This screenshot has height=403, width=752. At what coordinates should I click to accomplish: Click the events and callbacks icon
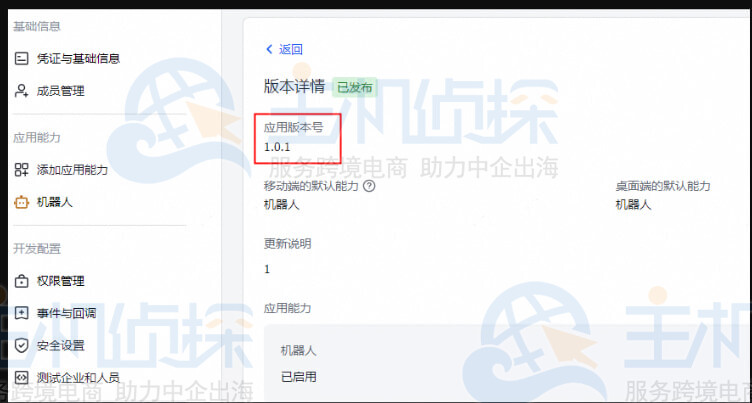coord(22,313)
